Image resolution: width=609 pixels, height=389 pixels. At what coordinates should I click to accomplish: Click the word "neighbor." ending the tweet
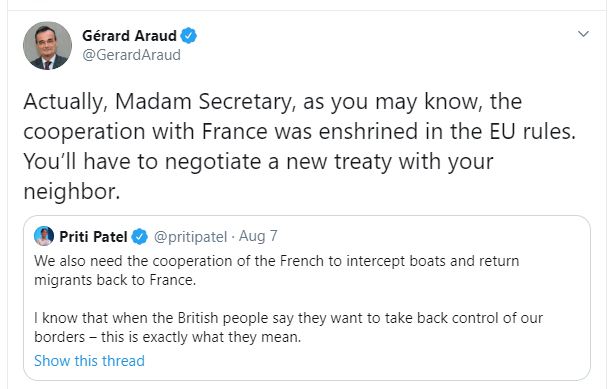click(x=72, y=191)
